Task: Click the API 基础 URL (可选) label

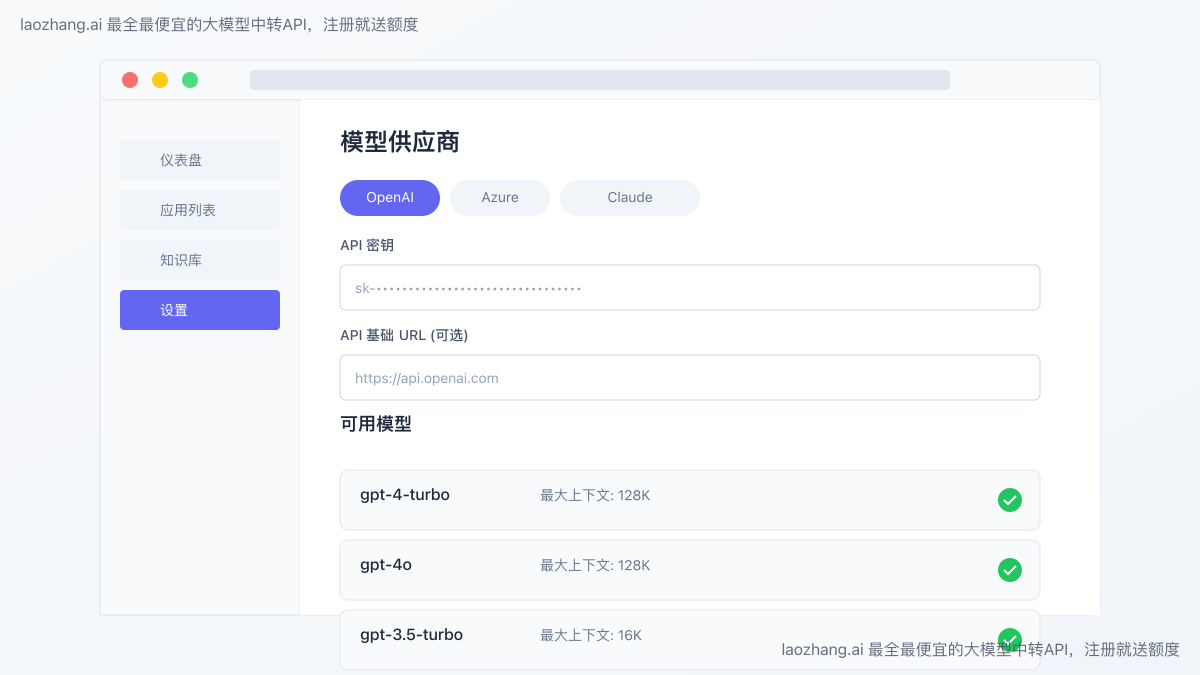Action: [404, 335]
